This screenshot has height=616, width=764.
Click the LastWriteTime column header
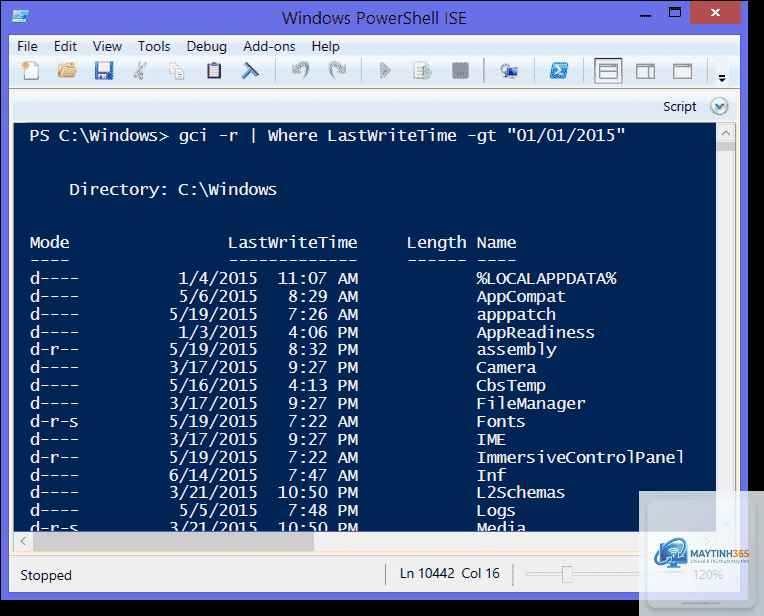point(292,242)
